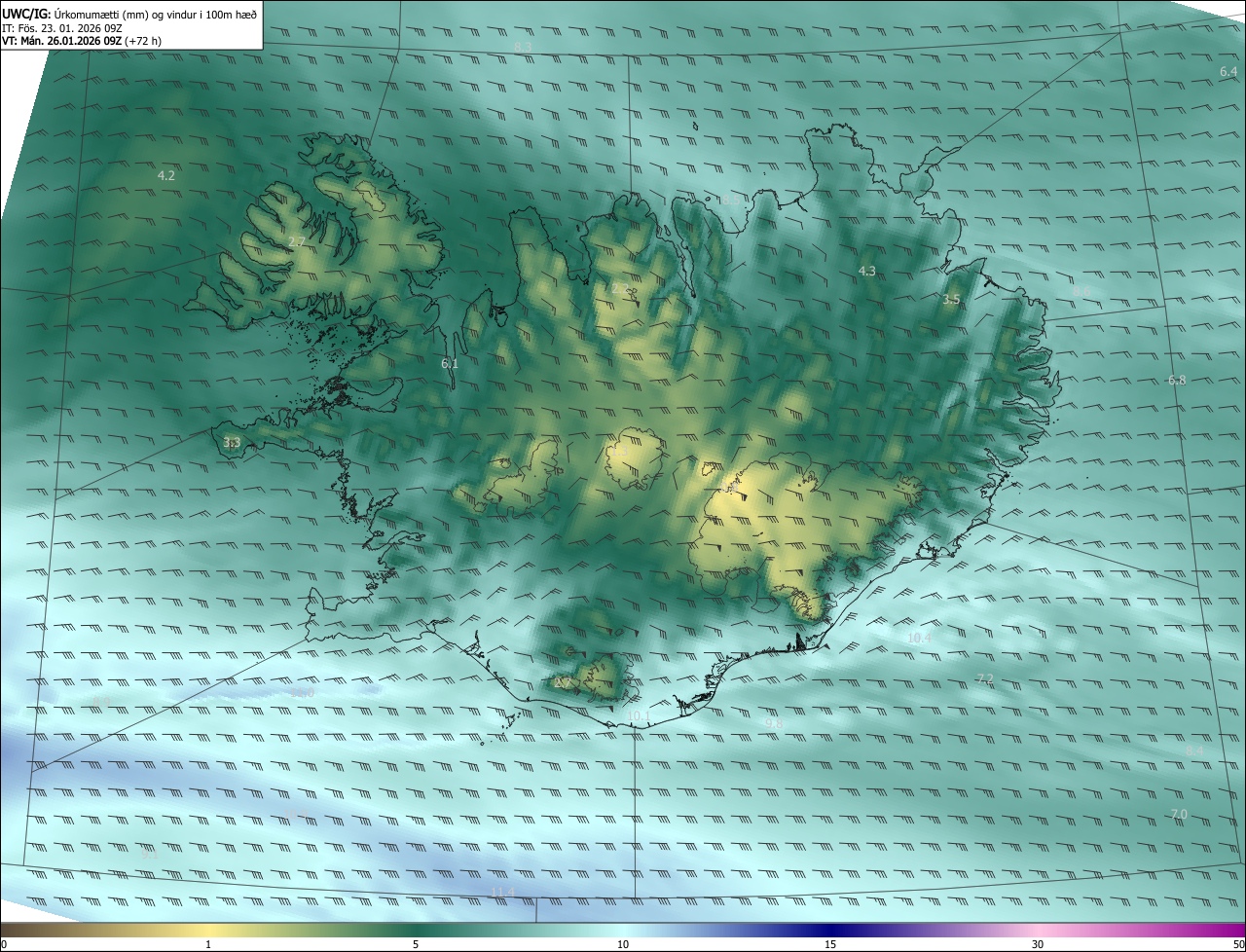Image resolution: width=1246 pixels, height=952 pixels.
Task: Click the colorbar tick label "15"
Action: pyautogui.click(x=830, y=944)
